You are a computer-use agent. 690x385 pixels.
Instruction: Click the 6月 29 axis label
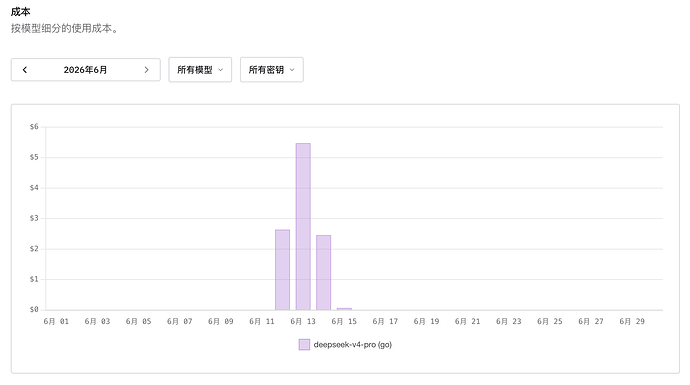pyautogui.click(x=632, y=322)
